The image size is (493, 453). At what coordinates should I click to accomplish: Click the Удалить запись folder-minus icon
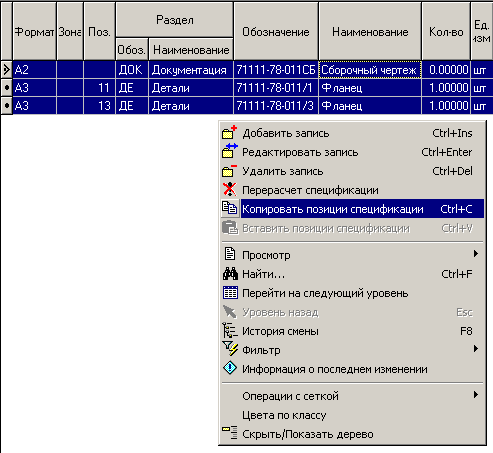coord(229,171)
